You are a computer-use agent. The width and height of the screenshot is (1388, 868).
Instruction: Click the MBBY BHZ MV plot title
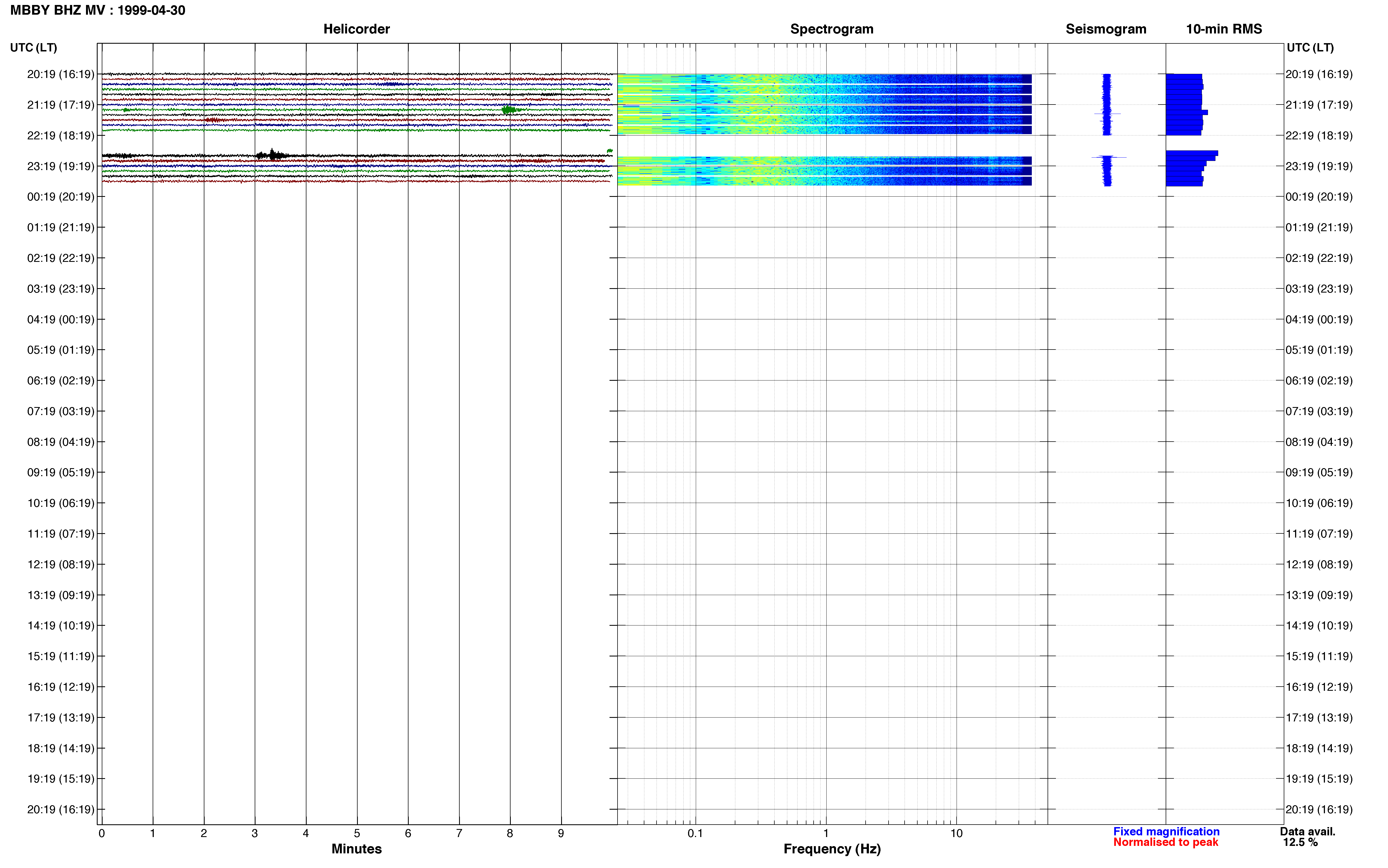coord(98,10)
